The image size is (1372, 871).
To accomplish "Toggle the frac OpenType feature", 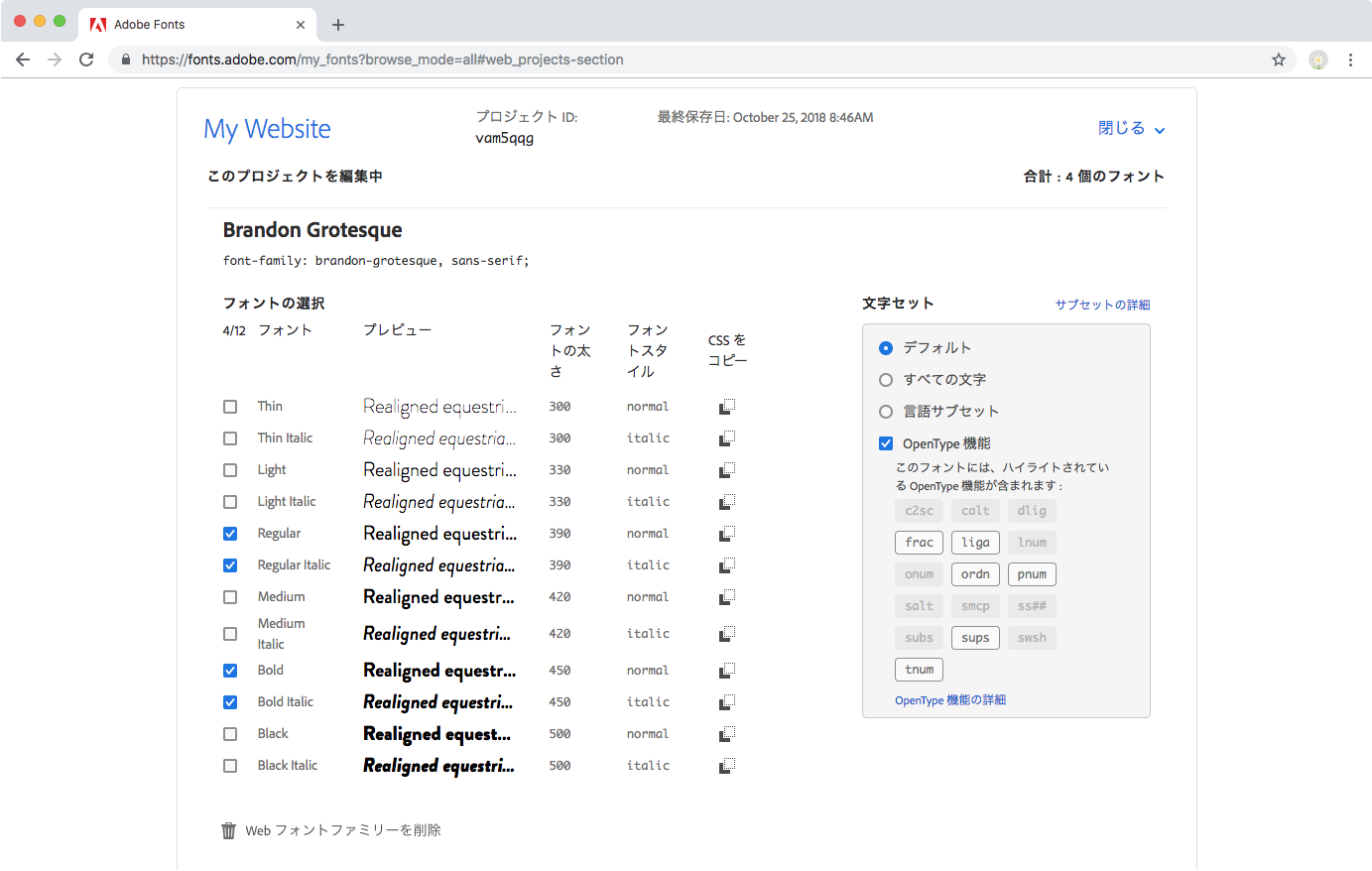I will [919, 543].
